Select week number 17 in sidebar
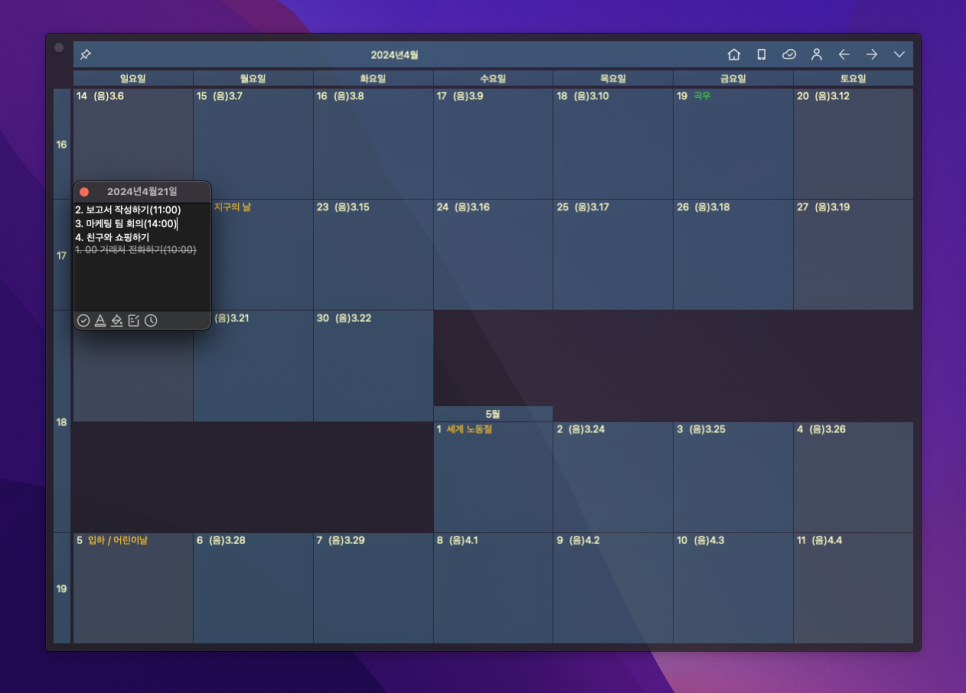 point(62,255)
